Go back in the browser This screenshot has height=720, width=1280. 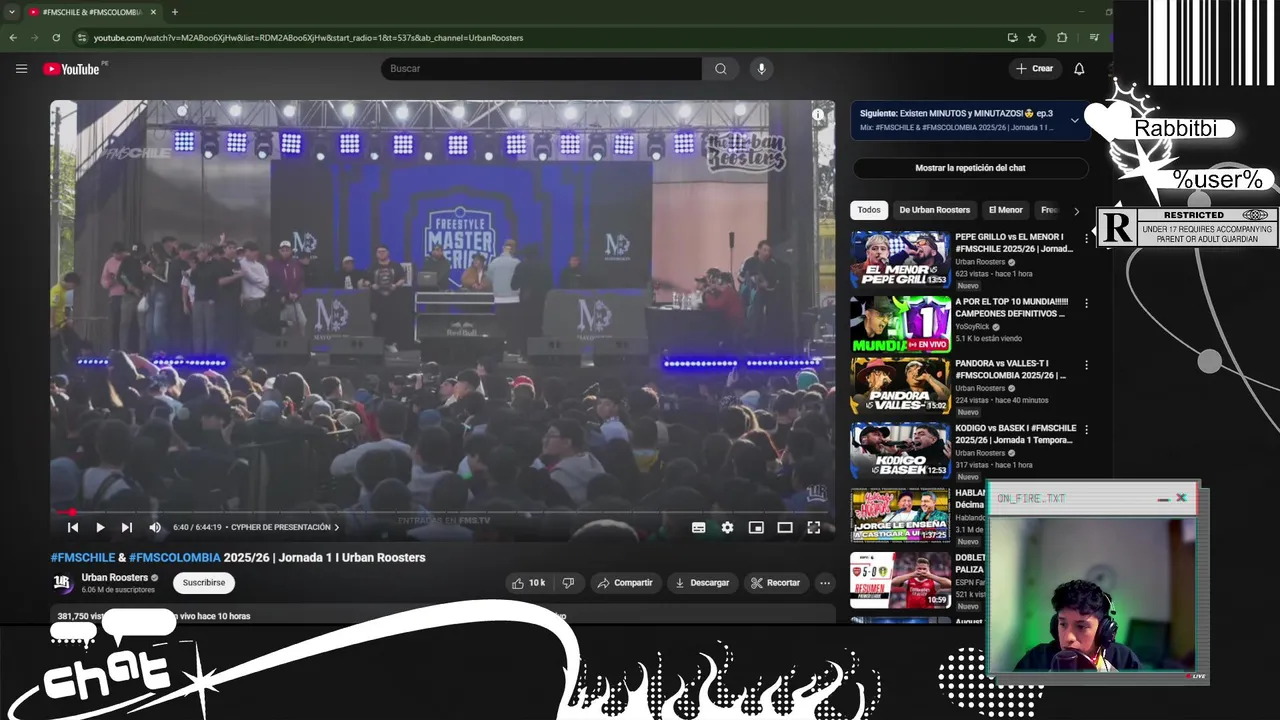coord(13,38)
